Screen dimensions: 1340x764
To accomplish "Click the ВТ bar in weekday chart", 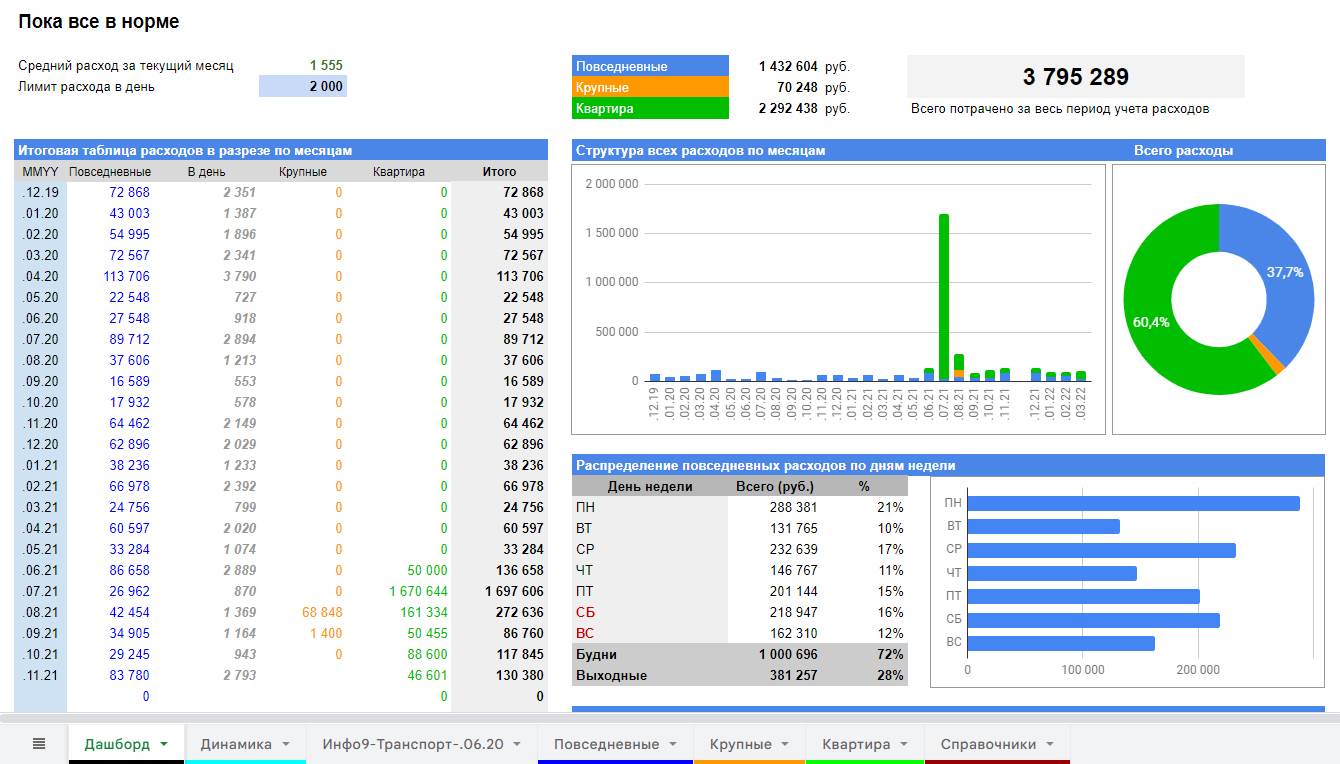I will point(1044,526).
